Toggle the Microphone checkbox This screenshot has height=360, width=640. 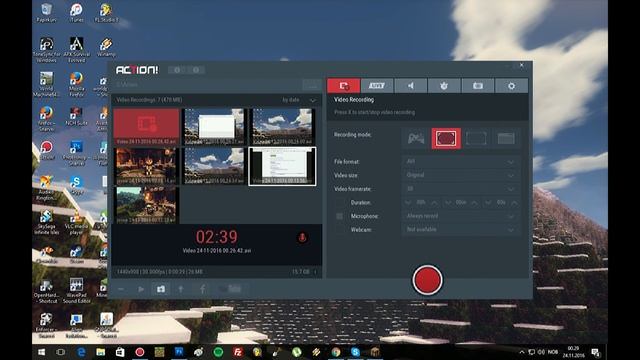(x=339, y=216)
